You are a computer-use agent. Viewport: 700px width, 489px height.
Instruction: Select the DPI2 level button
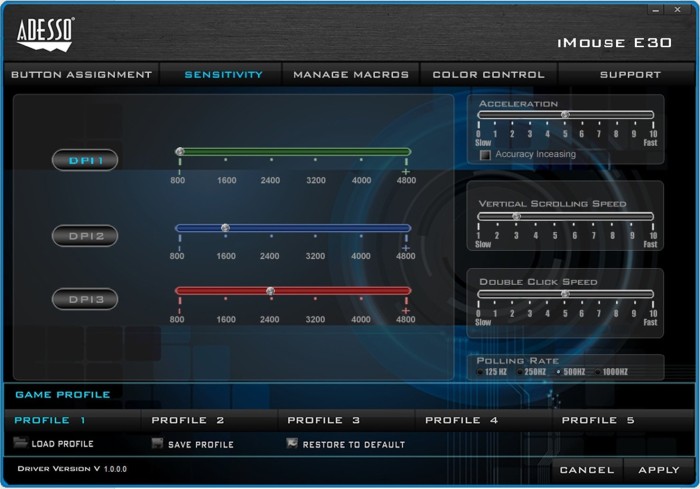[85, 236]
